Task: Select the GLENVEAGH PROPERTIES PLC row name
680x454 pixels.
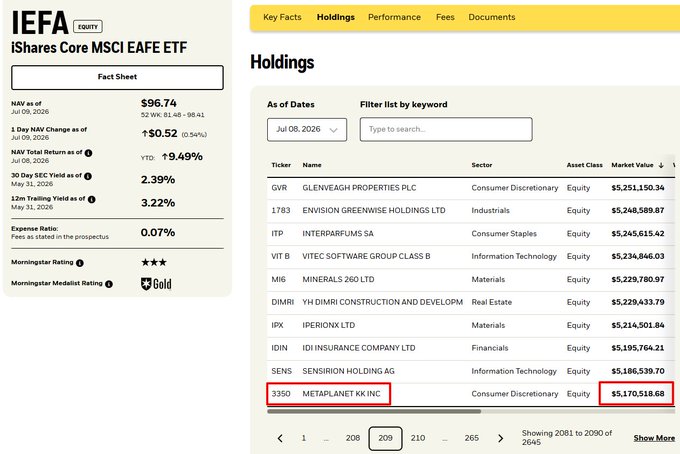Action: [359, 188]
